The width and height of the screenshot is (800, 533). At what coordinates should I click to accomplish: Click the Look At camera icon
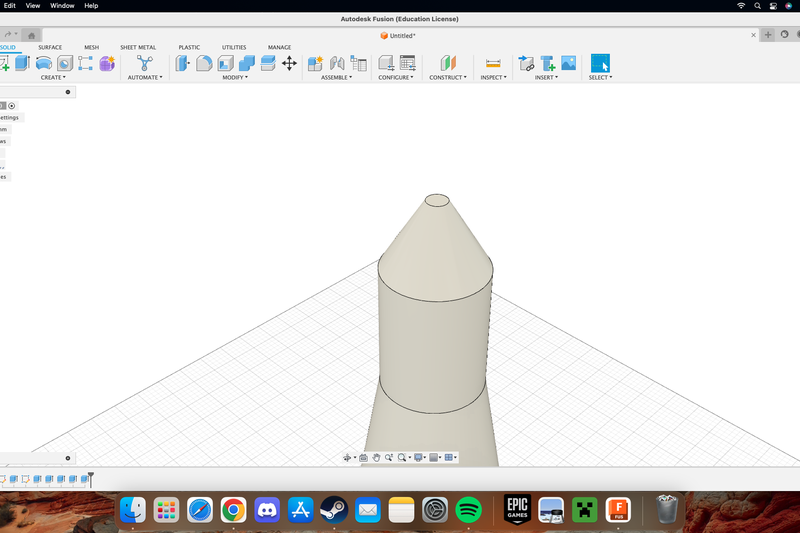click(363, 458)
